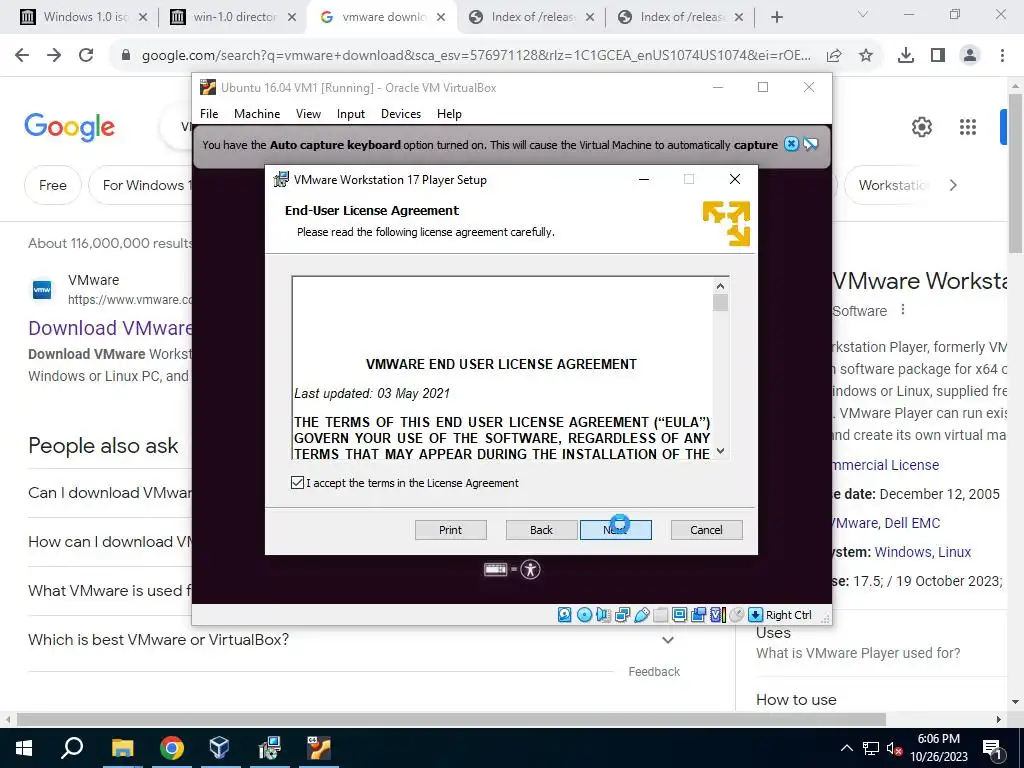
Task: Open the accessibility icon in the VM
Action: click(530, 569)
